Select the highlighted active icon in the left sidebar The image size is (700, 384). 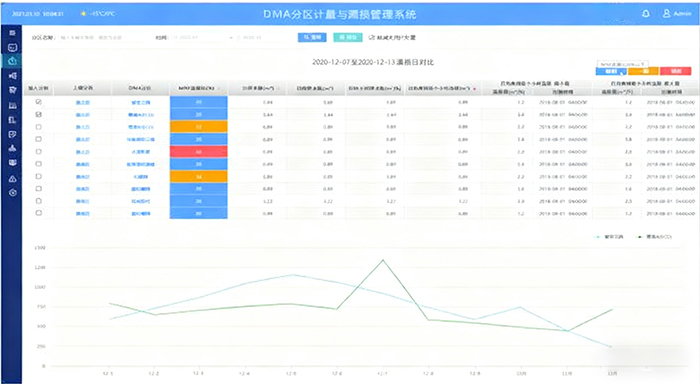click(12, 61)
